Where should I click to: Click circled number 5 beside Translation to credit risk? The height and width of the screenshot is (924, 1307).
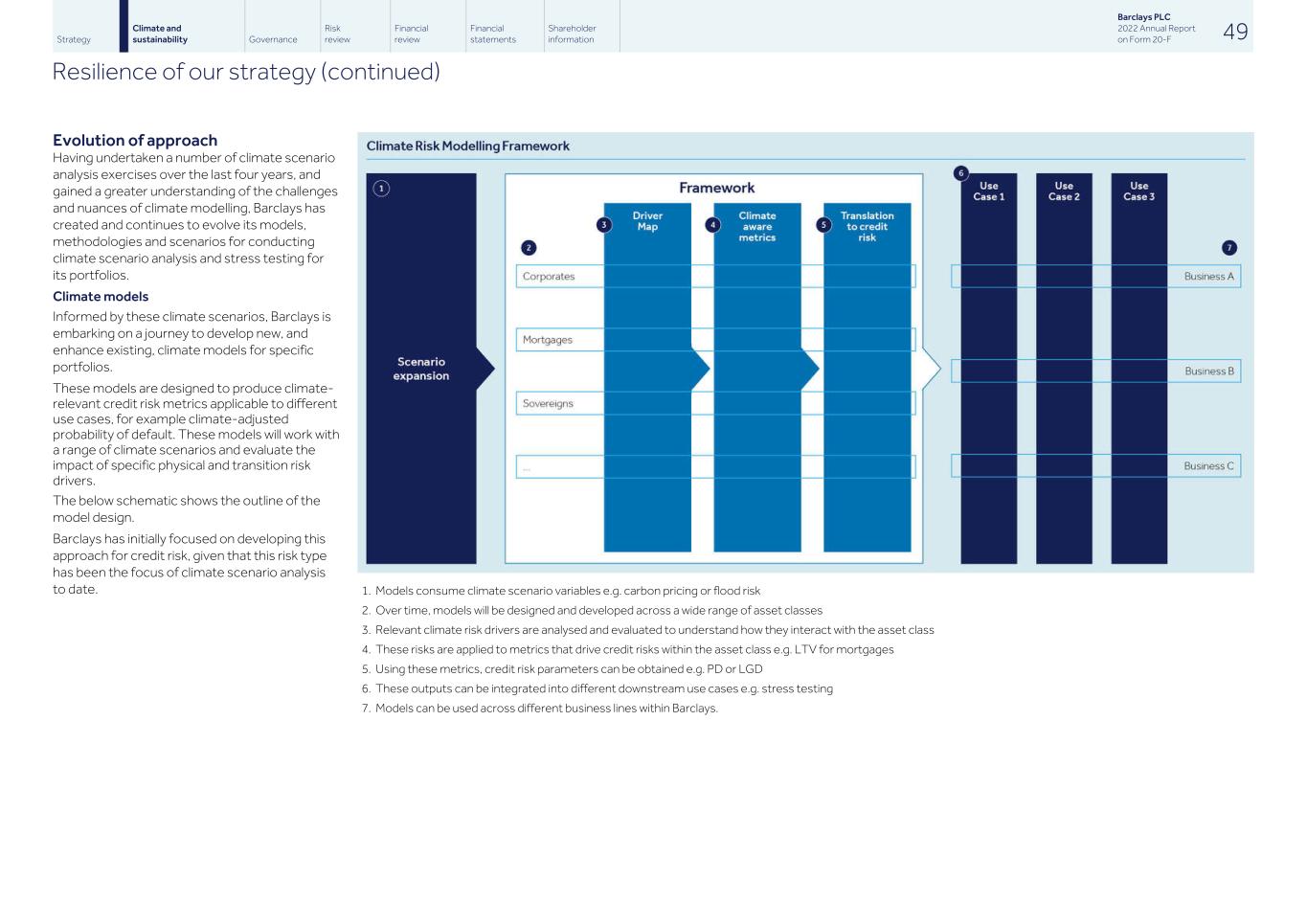(x=823, y=225)
